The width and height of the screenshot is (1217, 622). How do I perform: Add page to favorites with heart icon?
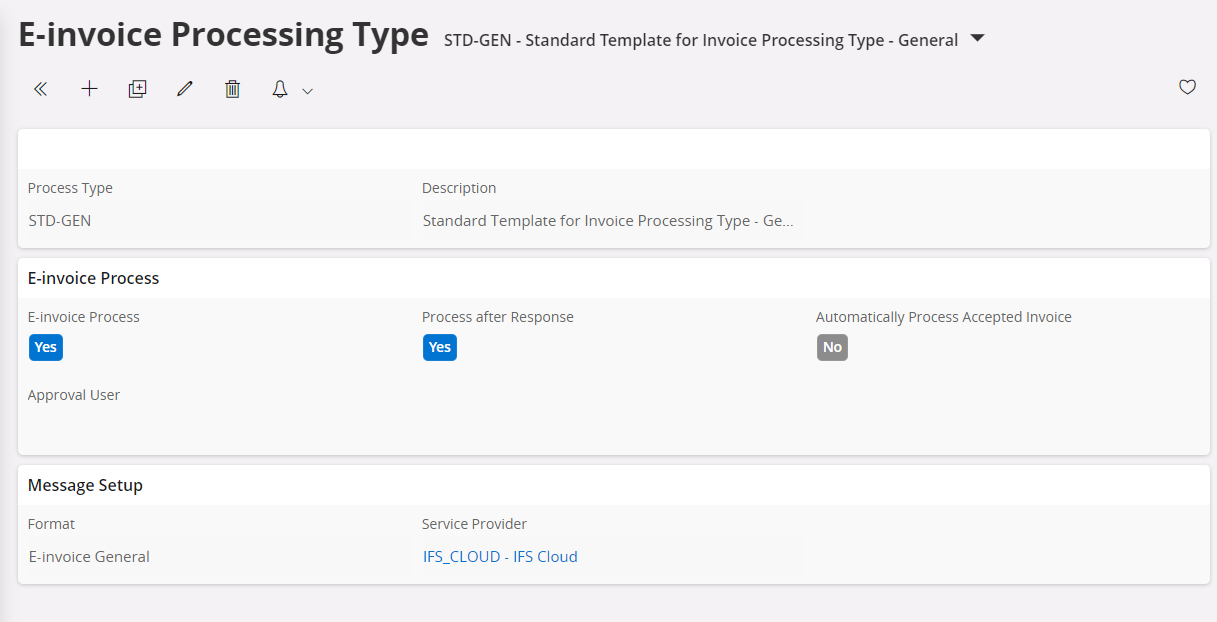[1186, 87]
